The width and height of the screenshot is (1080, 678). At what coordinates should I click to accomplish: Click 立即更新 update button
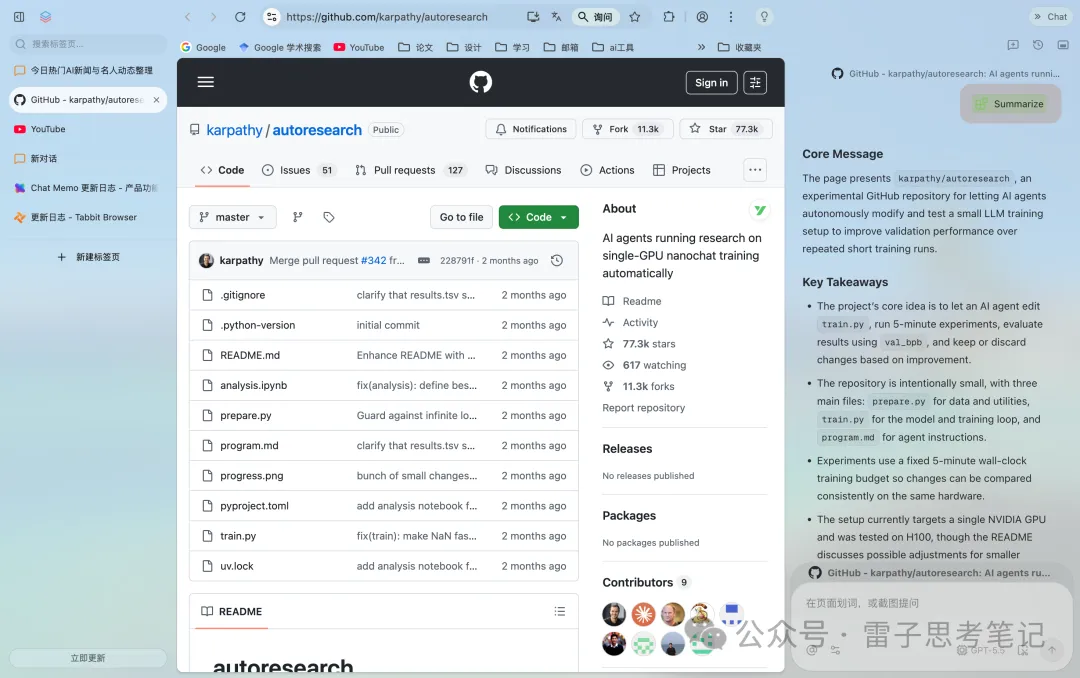click(x=88, y=658)
